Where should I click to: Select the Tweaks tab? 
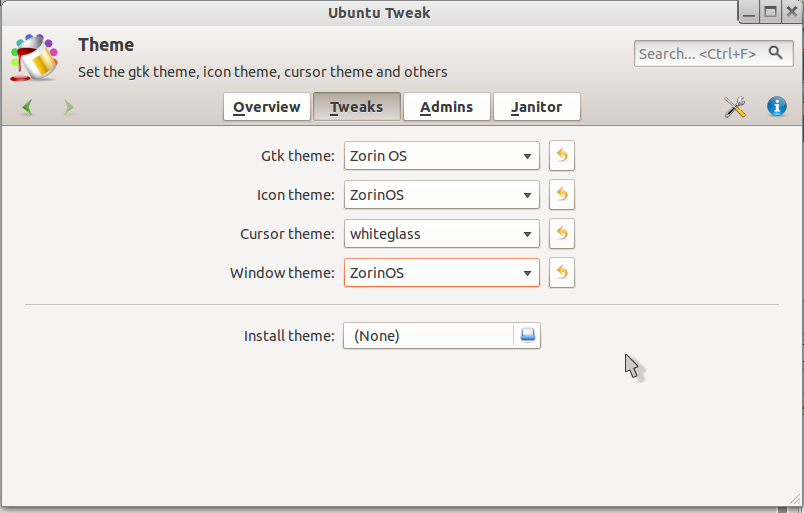coord(356,107)
